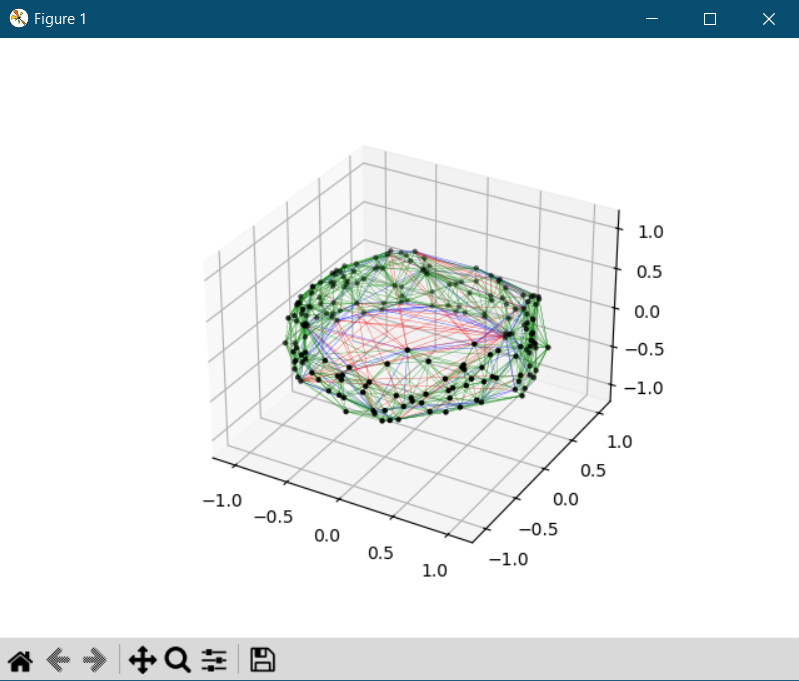799x681 pixels.
Task: Reset the plot to original Home view
Action: (20, 661)
